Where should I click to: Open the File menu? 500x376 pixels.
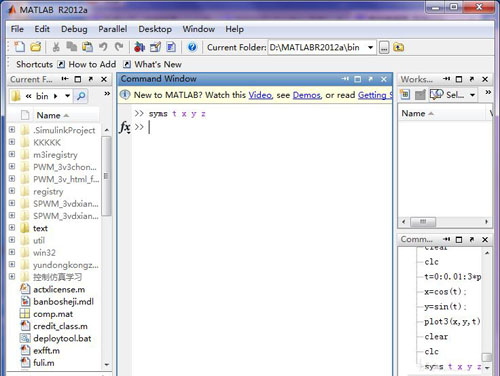17,29
